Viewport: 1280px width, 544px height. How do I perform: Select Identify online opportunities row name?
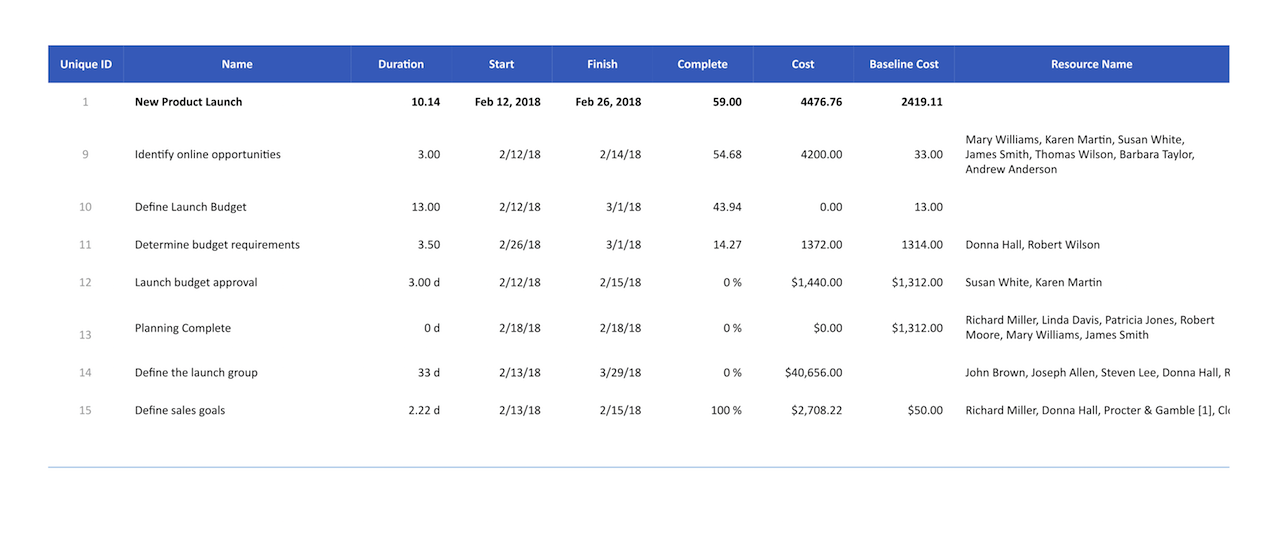pyautogui.click(x=208, y=155)
